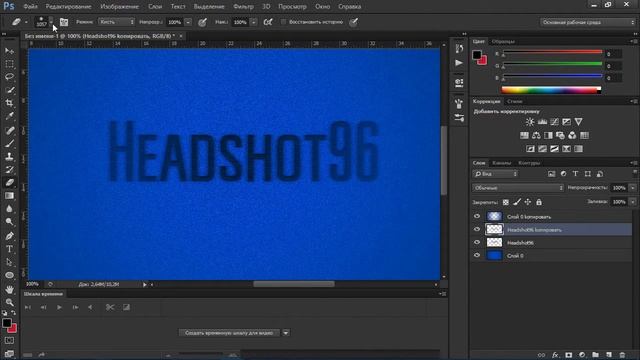This screenshot has width=640, height=360.
Task: Select the Clone Stamp tool
Action: tap(9, 157)
